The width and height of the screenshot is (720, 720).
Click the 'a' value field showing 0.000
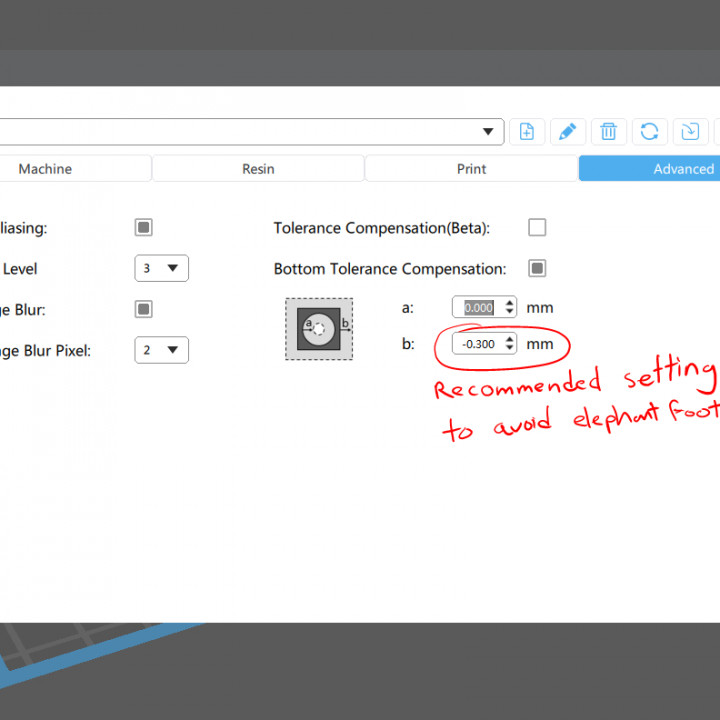pyautogui.click(x=478, y=308)
